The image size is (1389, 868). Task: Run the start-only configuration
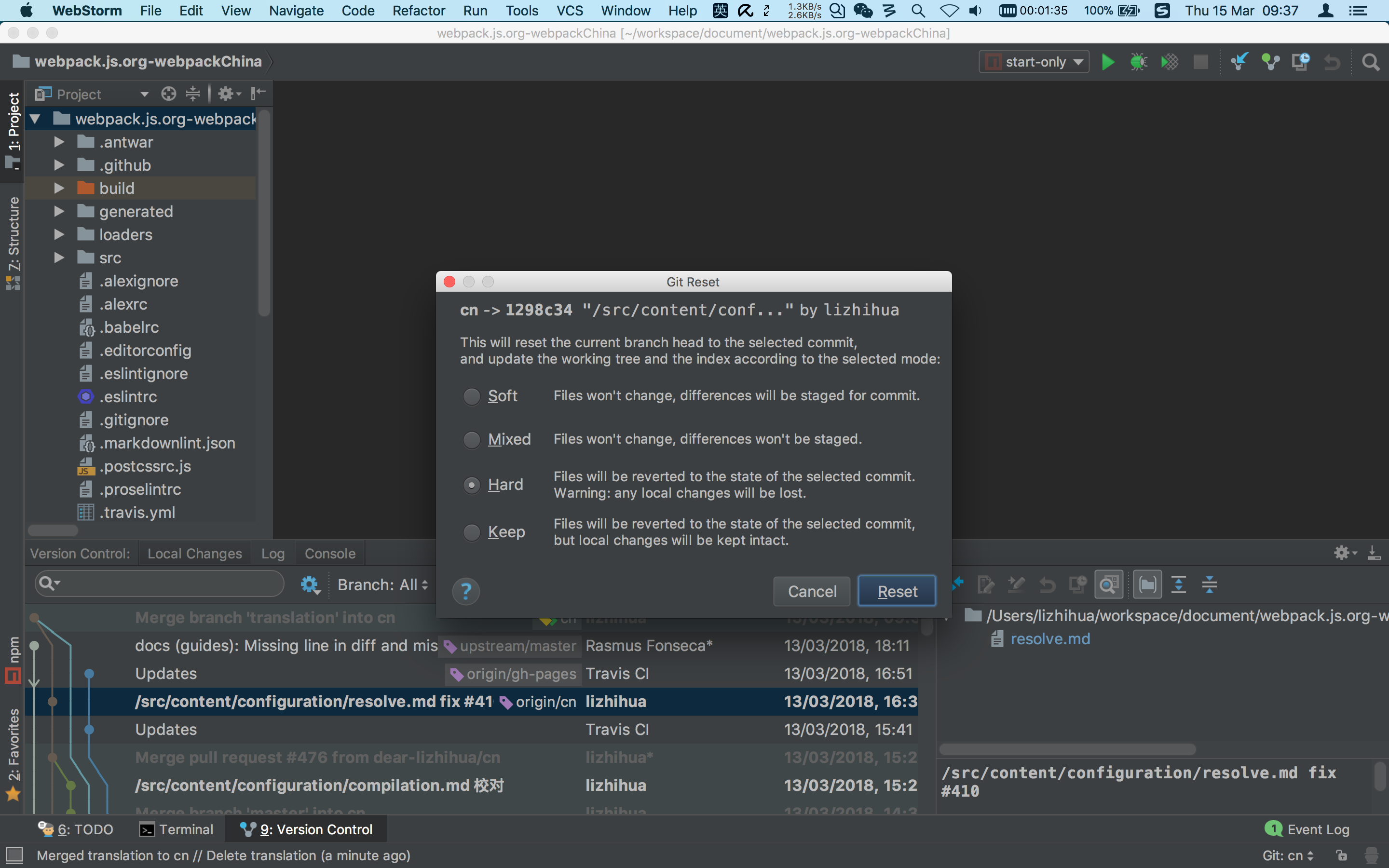click(x=1108, y=61)
